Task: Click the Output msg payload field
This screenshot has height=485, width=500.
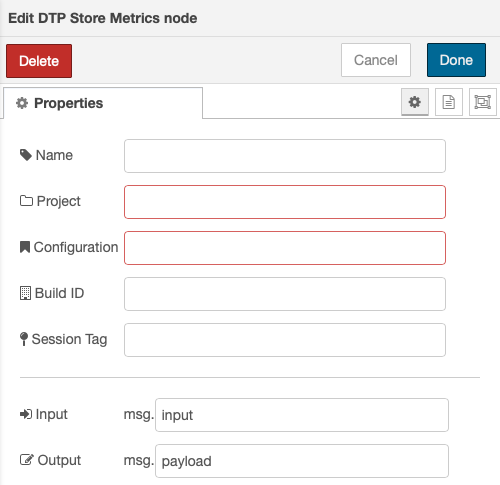Action: click(x=302, y=461)
